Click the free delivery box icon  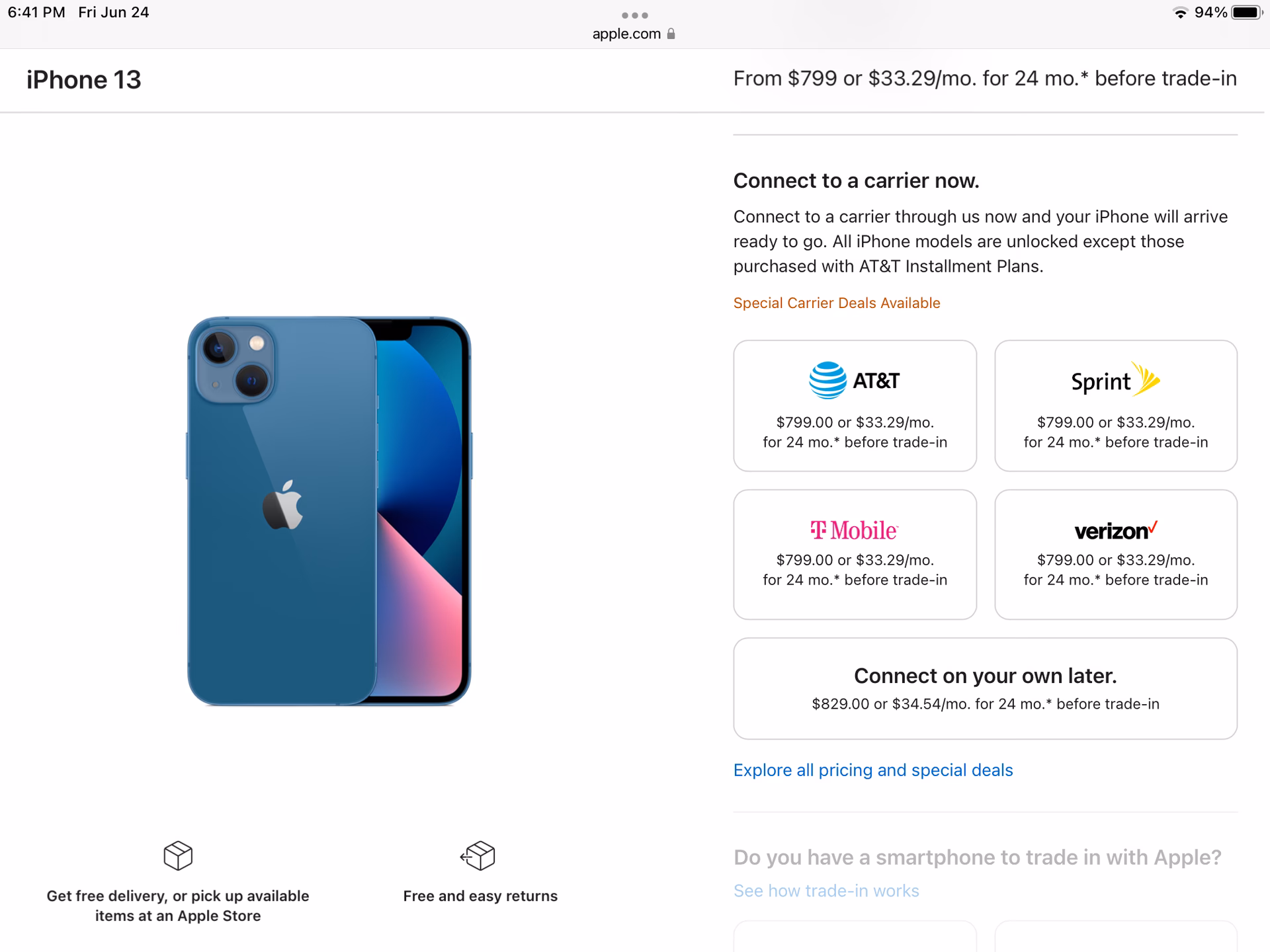pyautogui.click(x=177, y=856)
